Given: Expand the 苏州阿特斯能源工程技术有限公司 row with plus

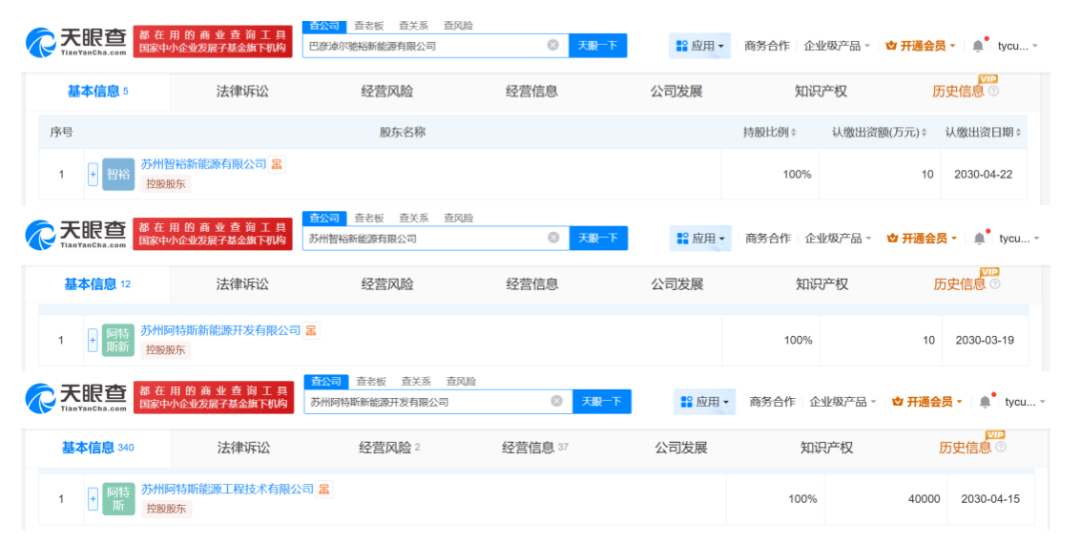Looking at the screenshot, I should point(93,499).
